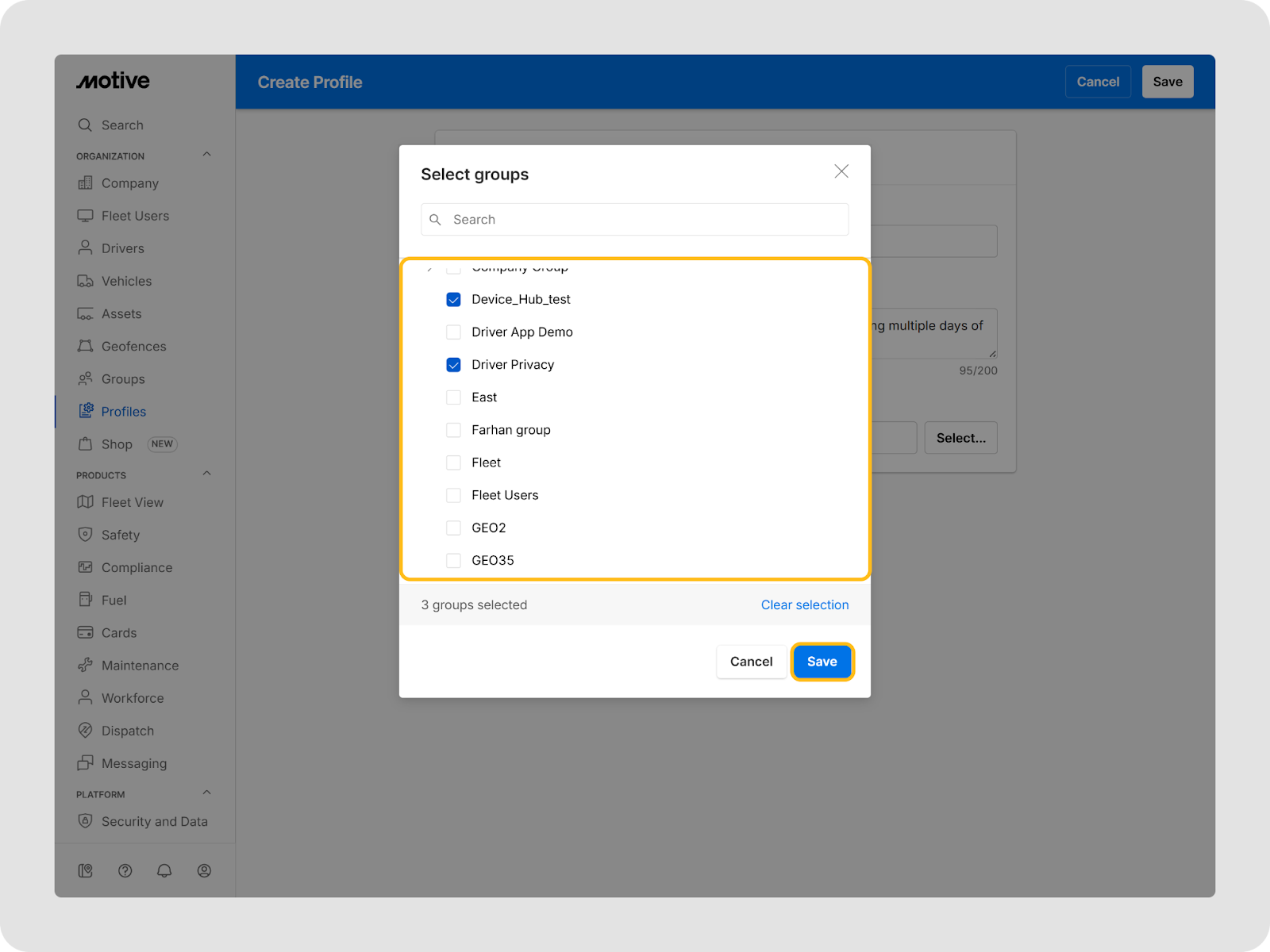1270x952 pixels.
Task: Open the user account profile icon
Action: click(204, 870)
